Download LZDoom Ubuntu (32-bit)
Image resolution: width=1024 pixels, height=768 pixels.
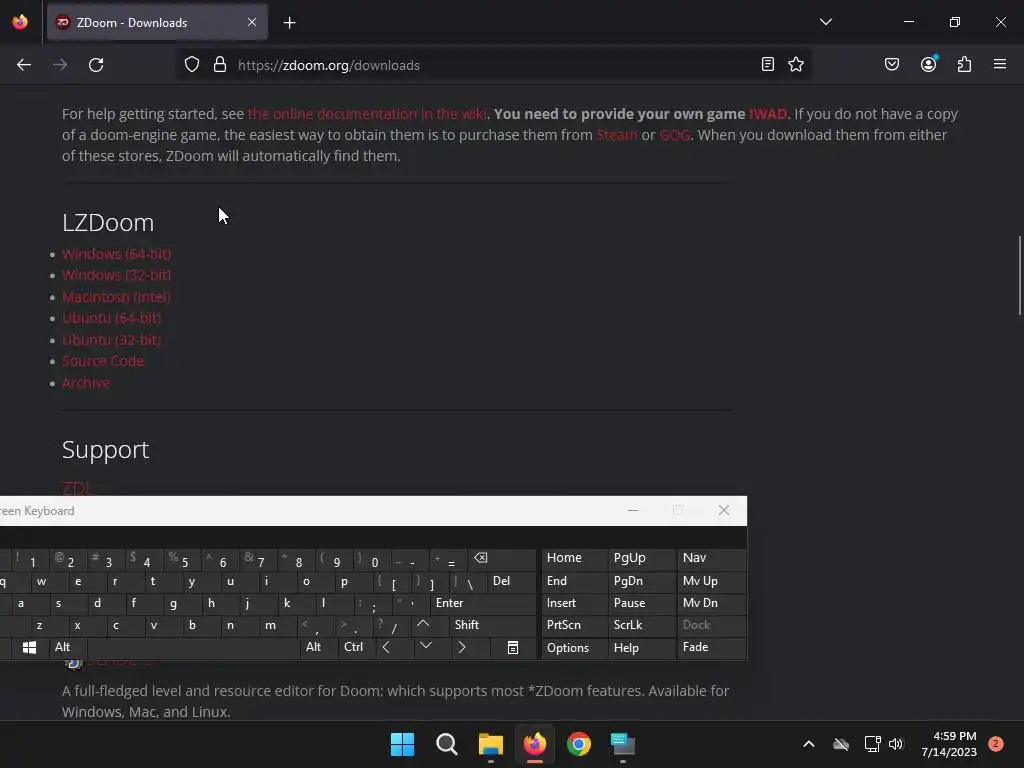(112, 340)
